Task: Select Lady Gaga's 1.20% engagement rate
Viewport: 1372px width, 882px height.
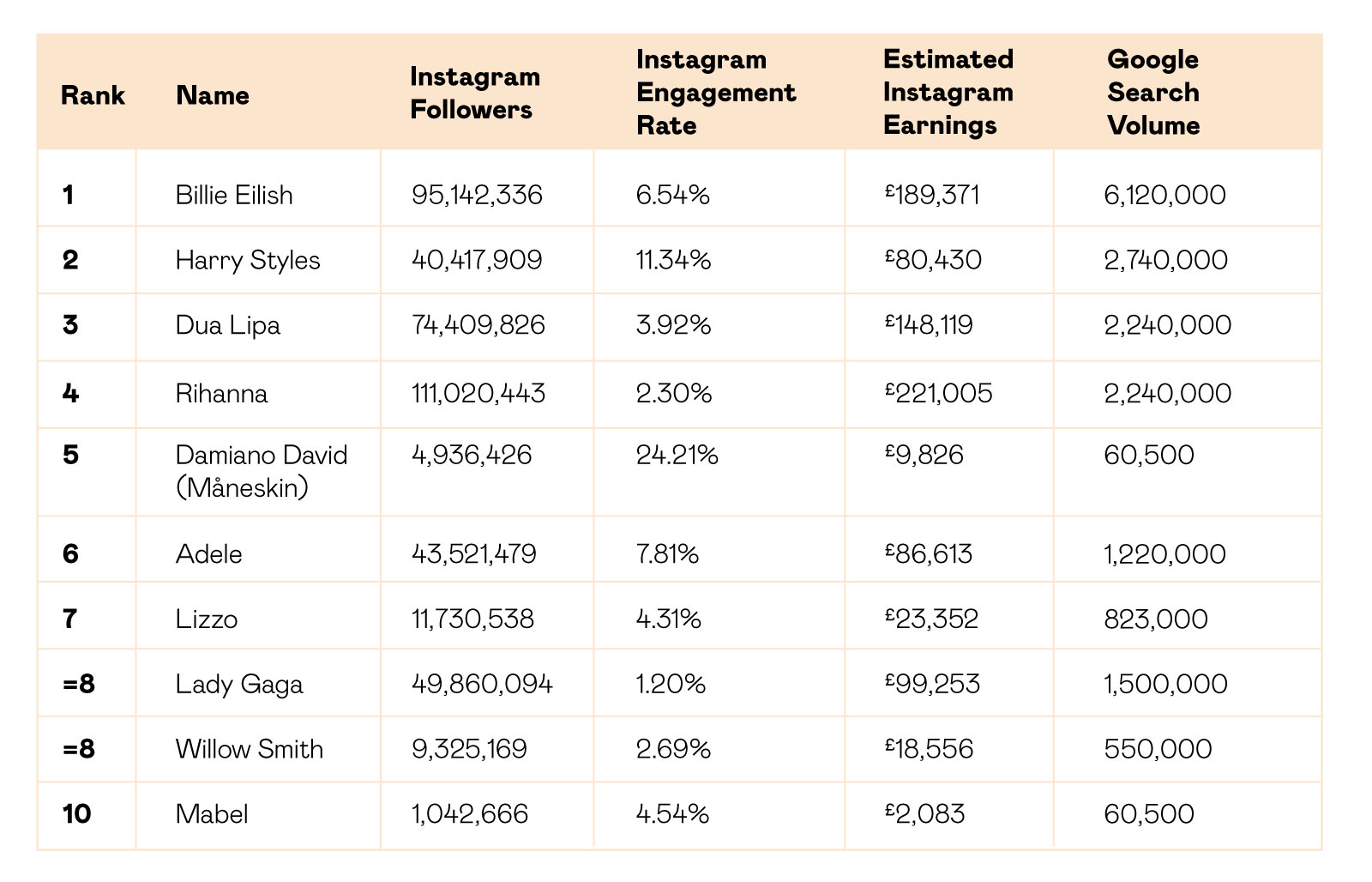Action: (x=671, y=684)
